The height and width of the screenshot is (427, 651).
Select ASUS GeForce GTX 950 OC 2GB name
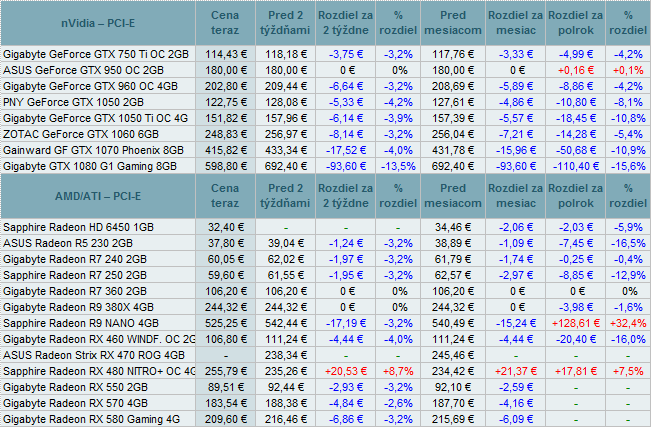83,70
